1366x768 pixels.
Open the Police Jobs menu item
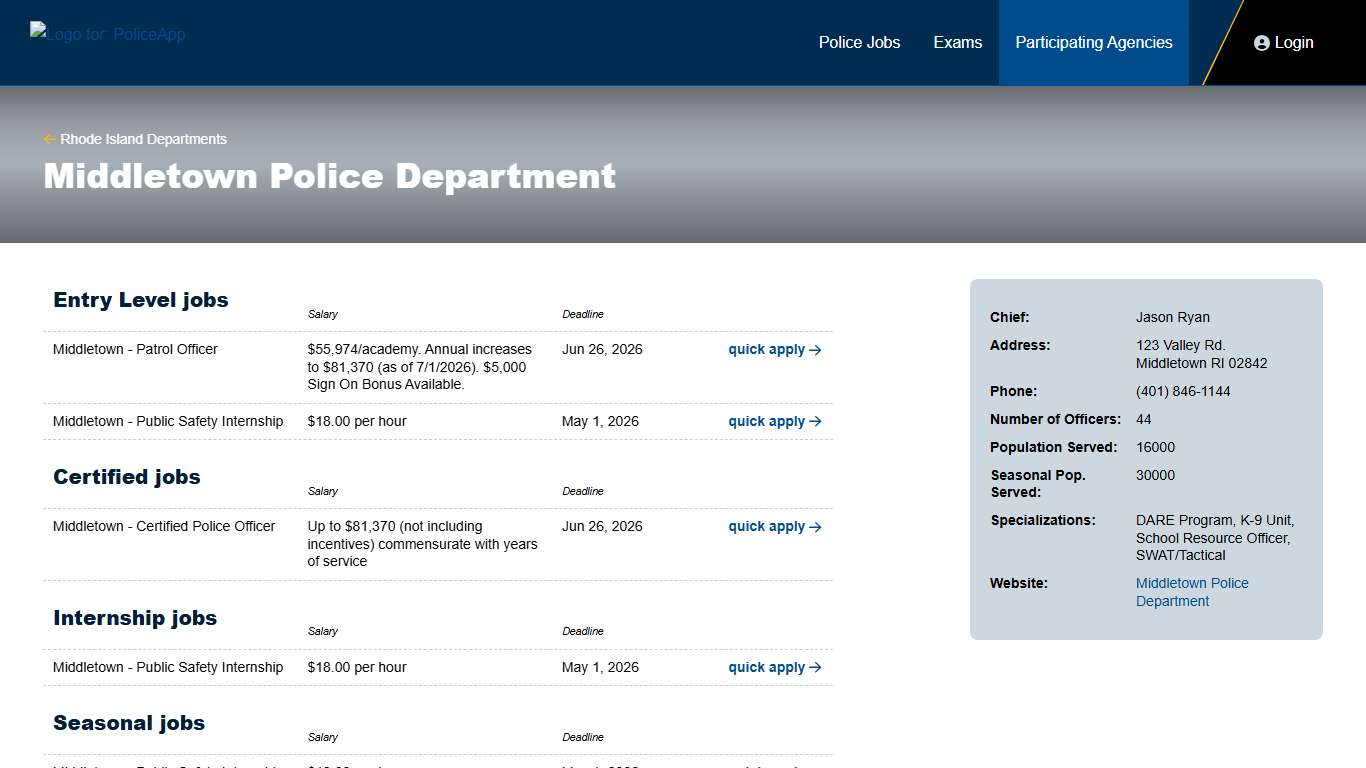[x=859, y=42]
